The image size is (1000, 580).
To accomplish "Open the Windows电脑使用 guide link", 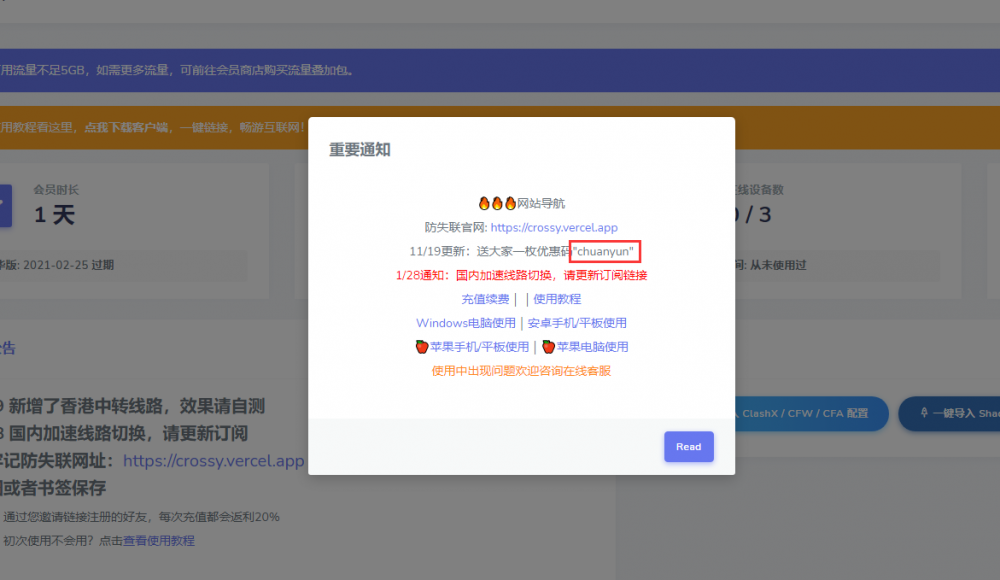I will (x=466, y=323).
